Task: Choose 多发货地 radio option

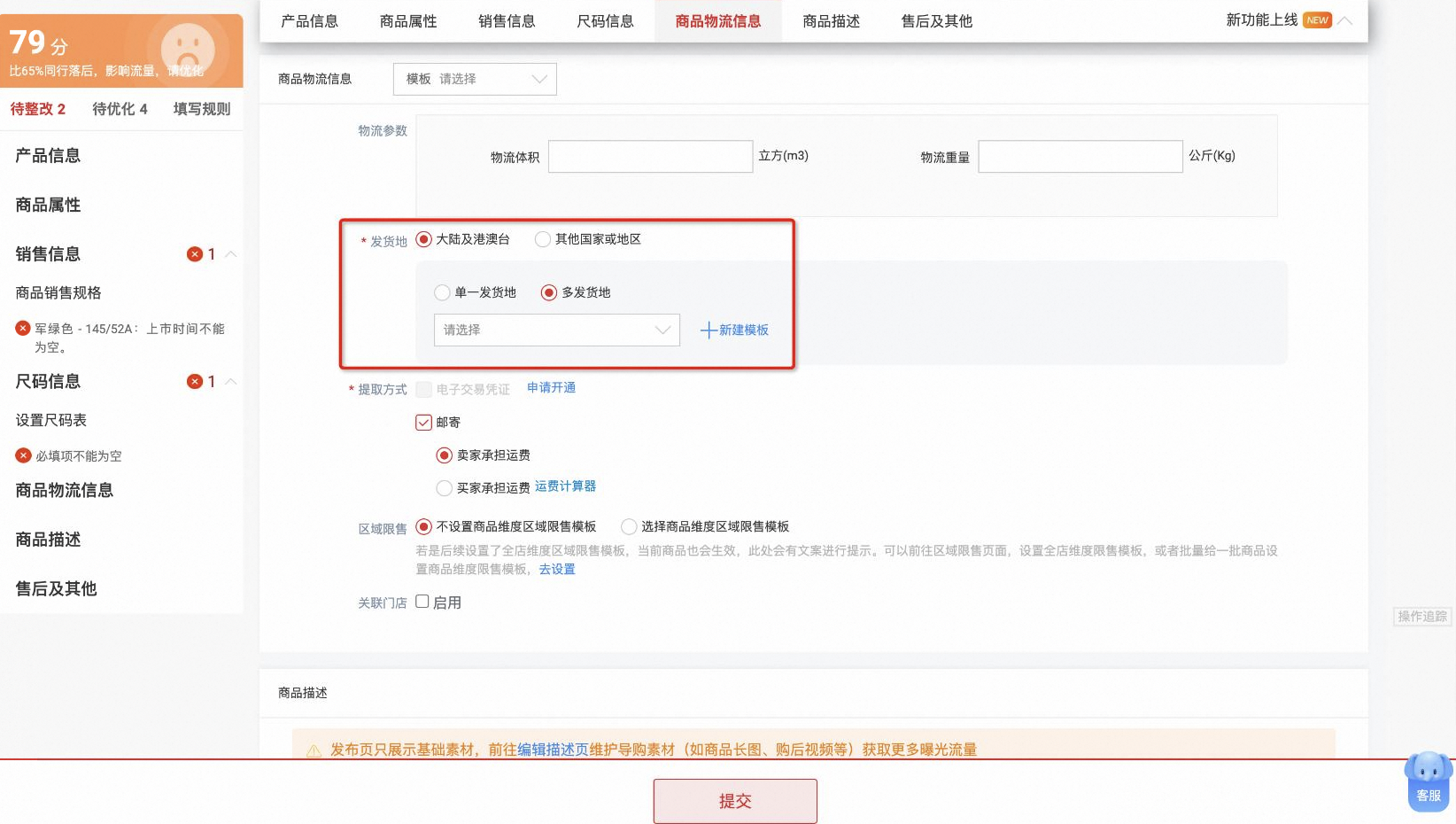Action: [x=549, y=292]
